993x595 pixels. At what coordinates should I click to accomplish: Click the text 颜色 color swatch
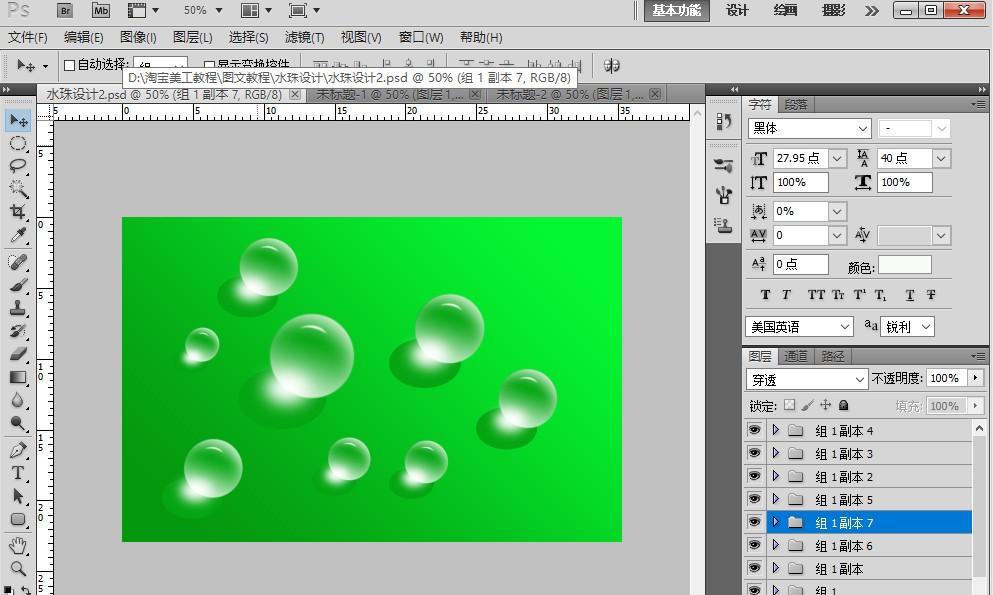tap(904, 265)
